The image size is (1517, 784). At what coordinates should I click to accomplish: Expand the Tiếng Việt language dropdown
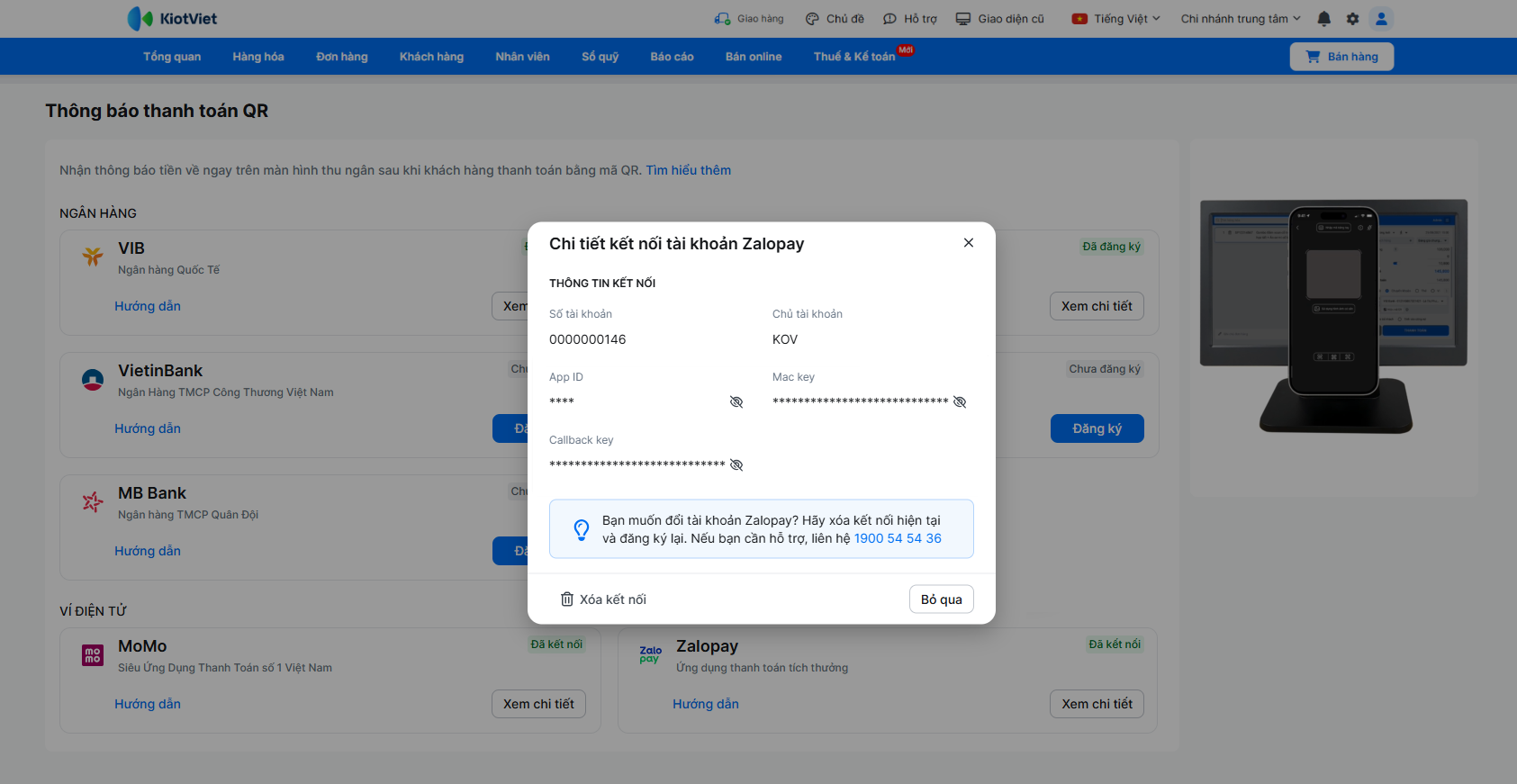(1116, 19)
